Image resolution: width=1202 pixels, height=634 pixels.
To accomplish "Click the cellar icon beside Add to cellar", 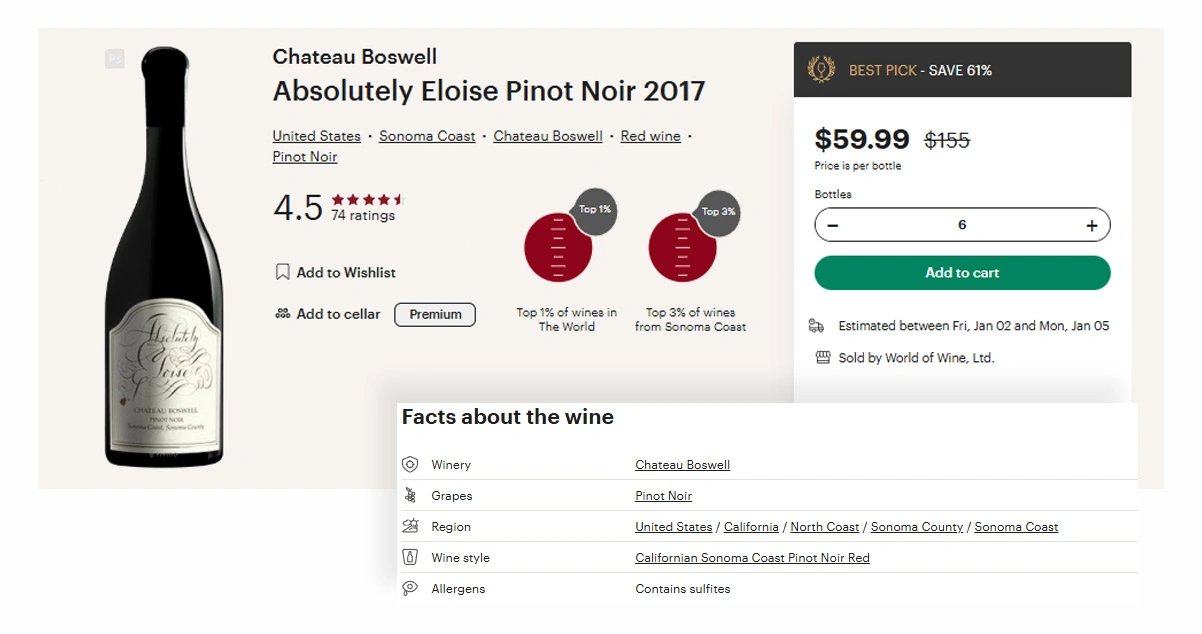I will click(283, 314).
